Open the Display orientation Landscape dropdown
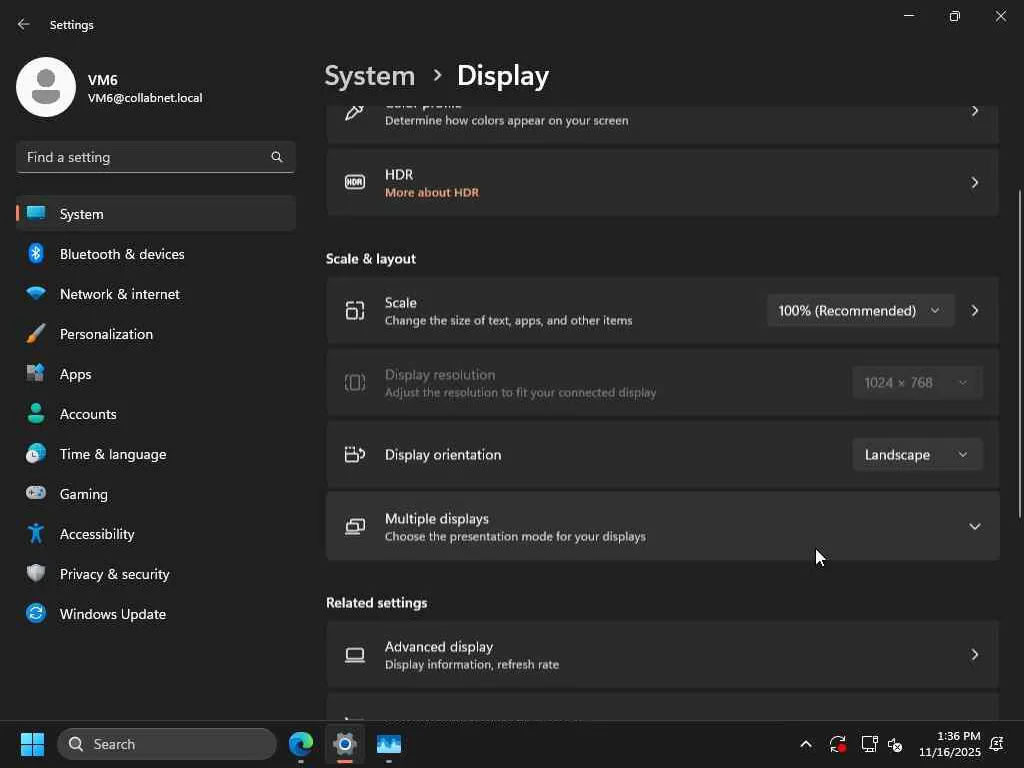Image resolution: width=1024 pixels, height=768 pixels. [x=916, y=455]
